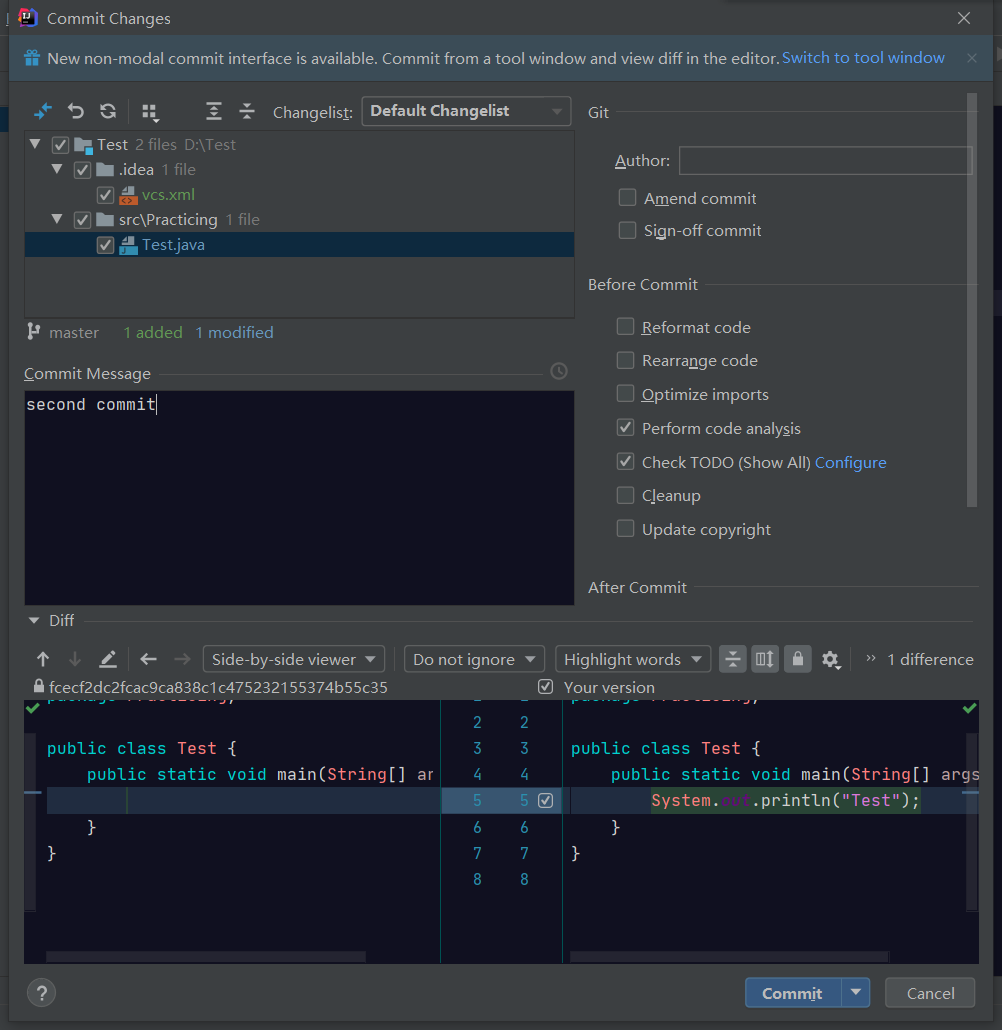Open the Side-by-side viewer dropdown
The image size is (1002, 1030).
point(294,659)
